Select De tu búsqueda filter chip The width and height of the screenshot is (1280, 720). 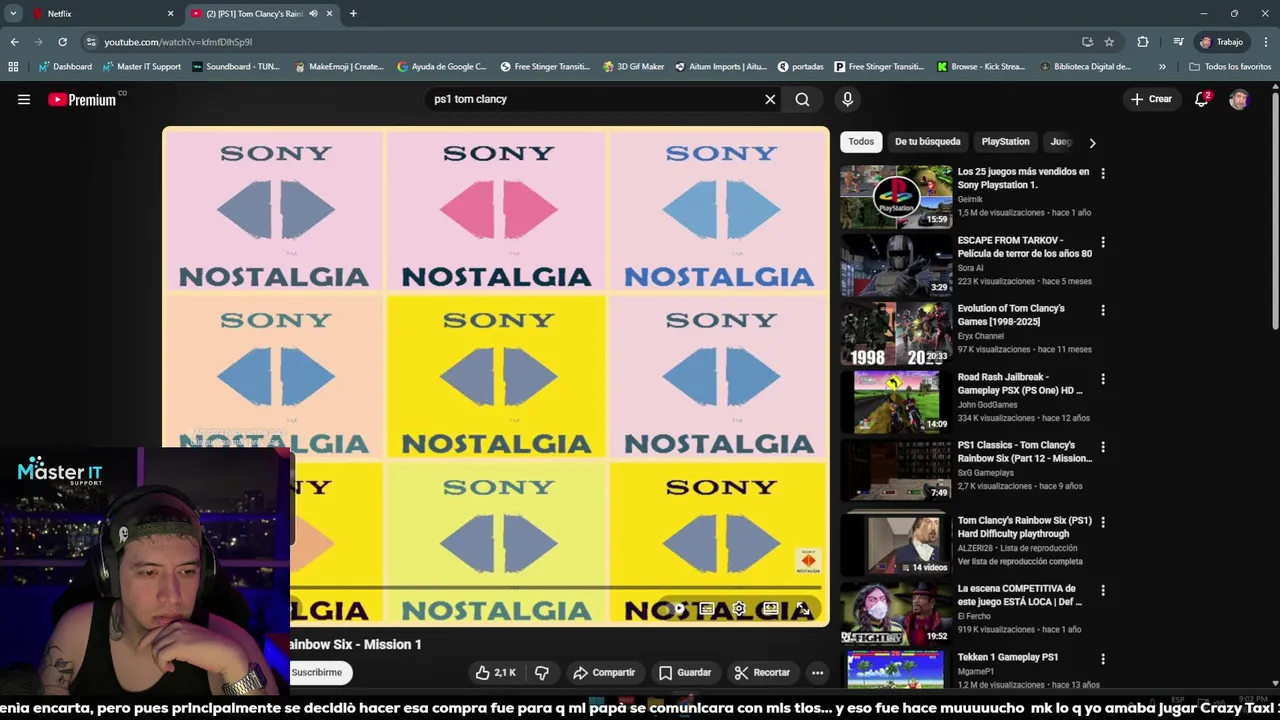(x=927, y=142)
